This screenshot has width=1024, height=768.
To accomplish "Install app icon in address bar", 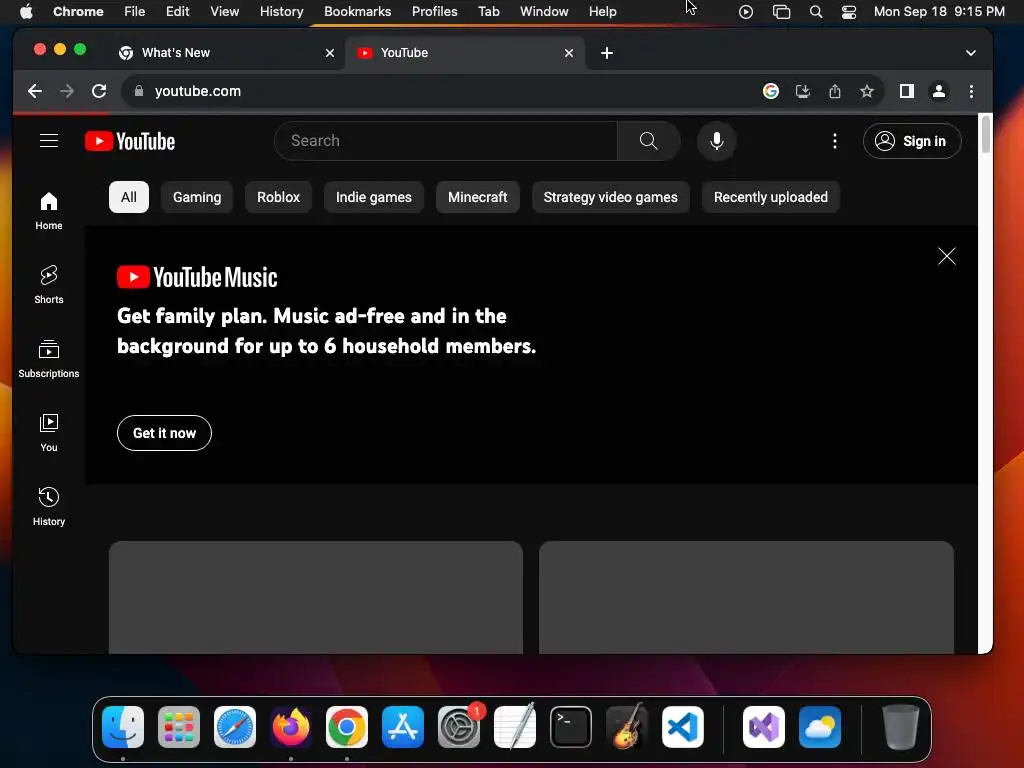I will point(803,91).
